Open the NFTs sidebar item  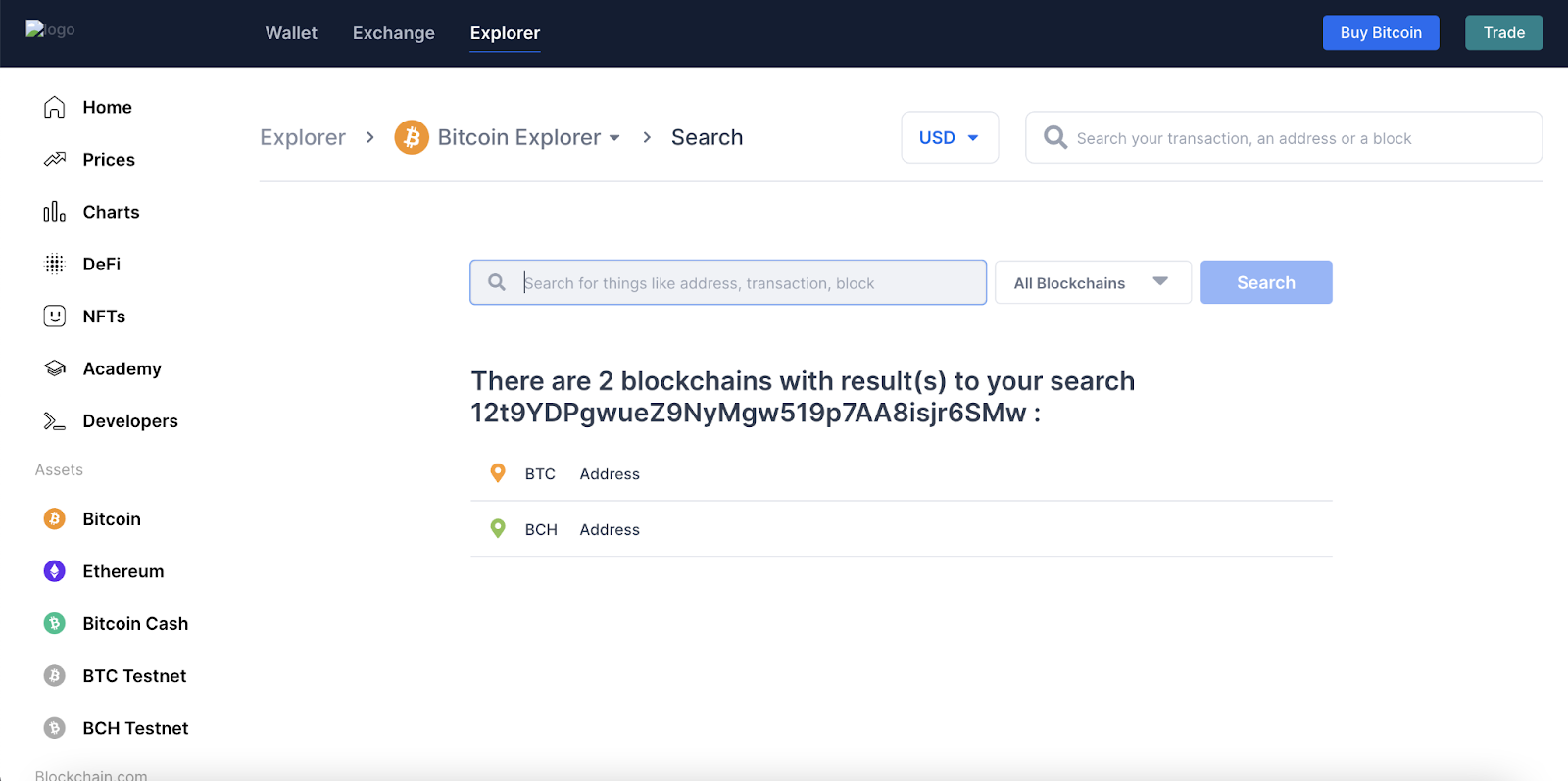pos(104,316)
